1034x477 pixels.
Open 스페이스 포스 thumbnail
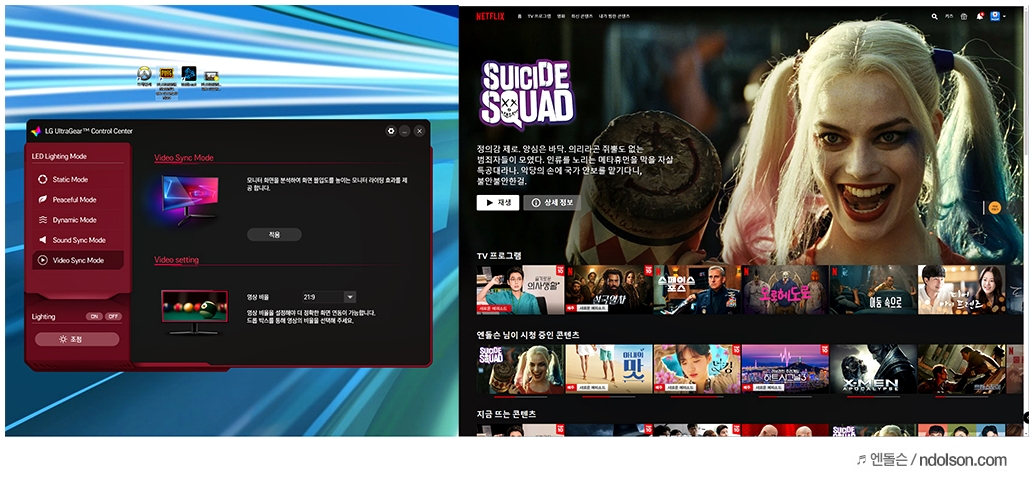(697, 290)
